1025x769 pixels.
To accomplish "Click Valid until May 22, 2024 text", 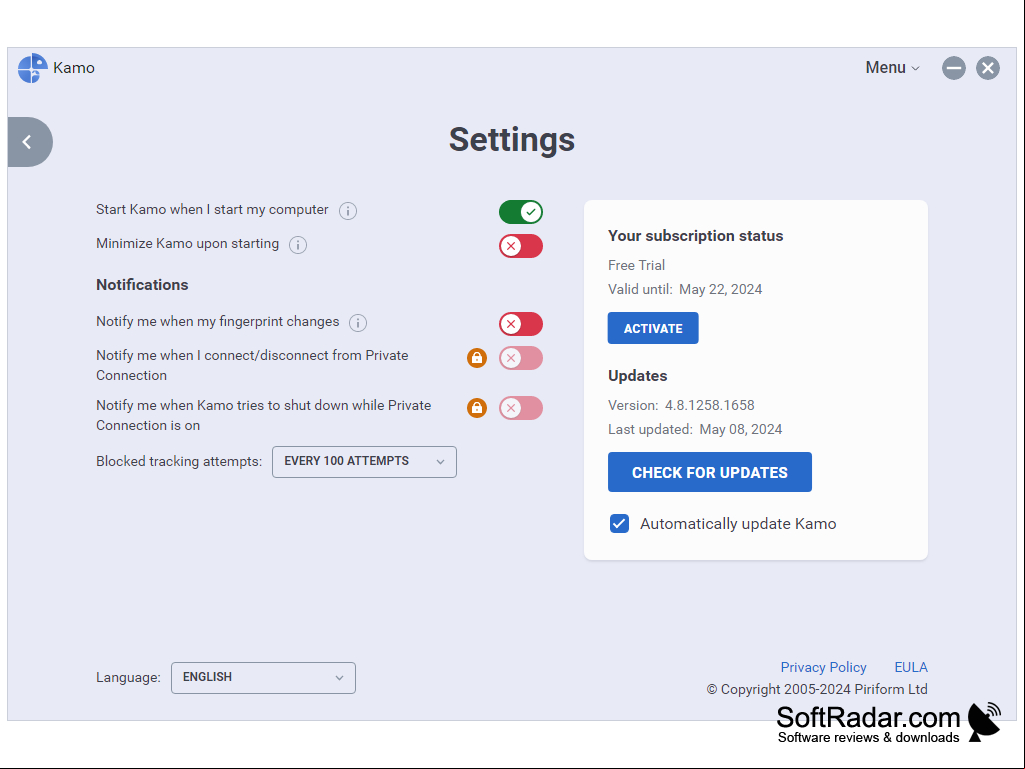I will (685, 289).
